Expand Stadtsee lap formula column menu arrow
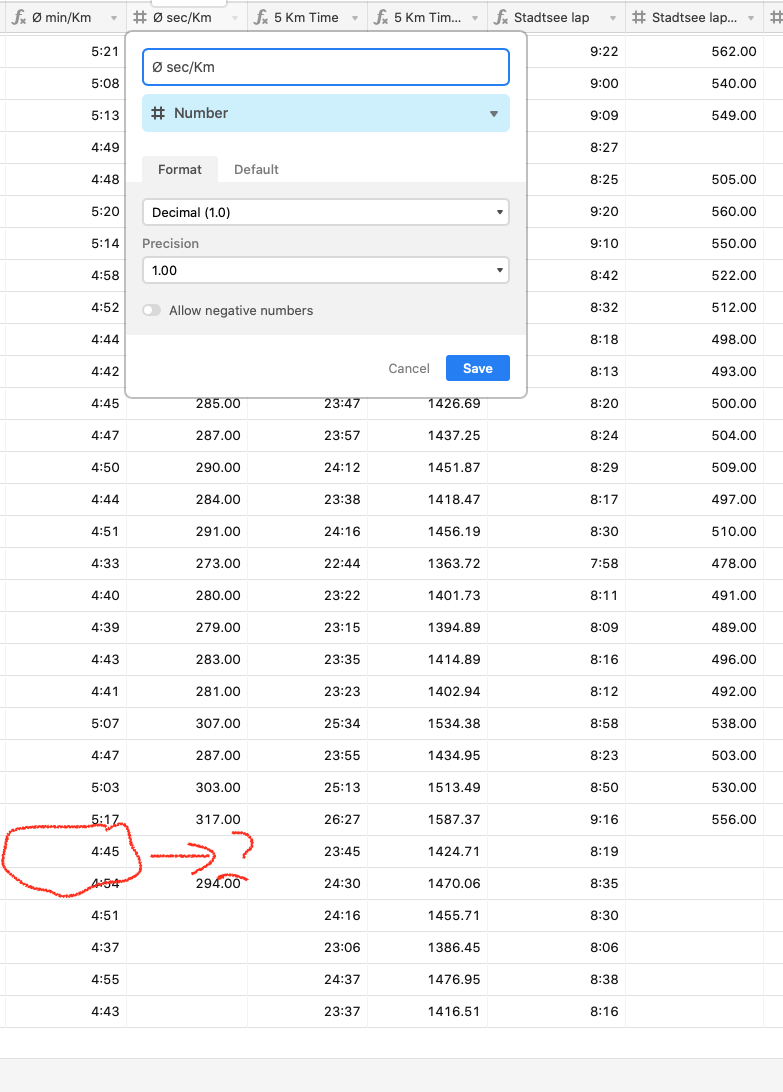783x1092 pixels. (x=612, y=18)
